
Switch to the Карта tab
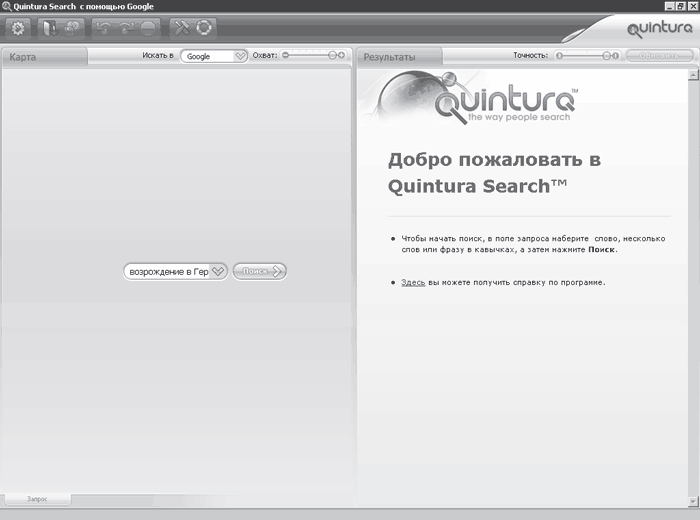coord(24,57)
